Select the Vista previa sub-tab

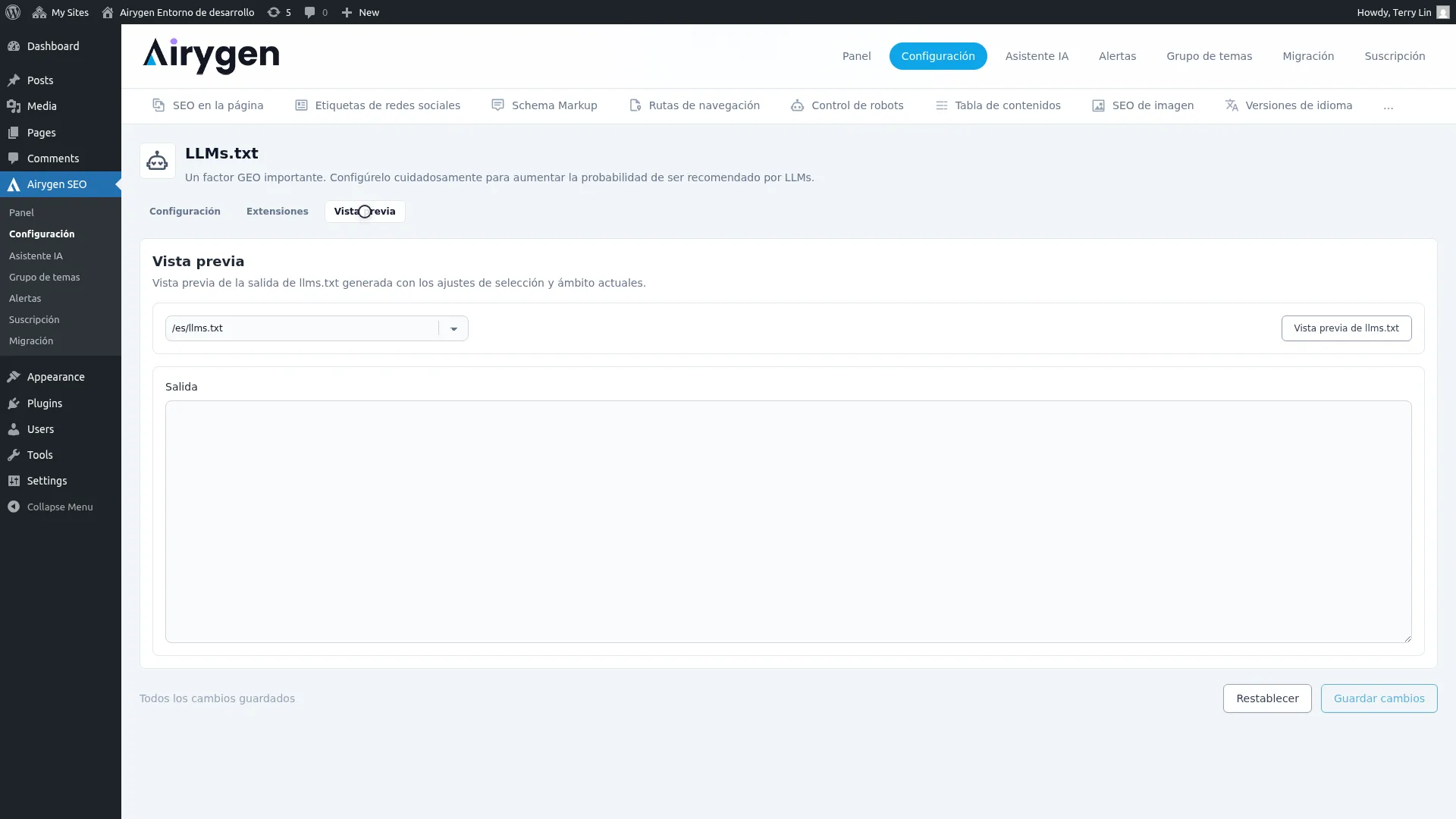(x=365, y=212)
